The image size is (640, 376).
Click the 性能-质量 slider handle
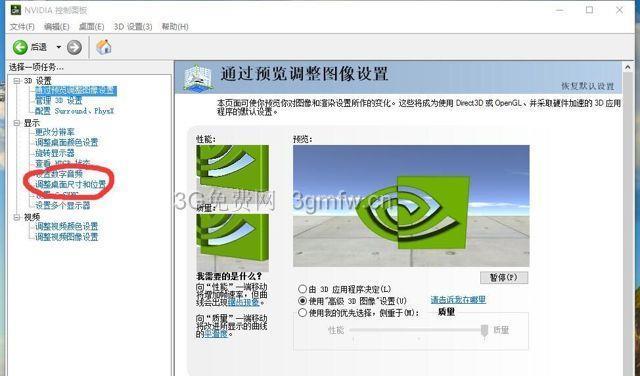coord(484,331)
